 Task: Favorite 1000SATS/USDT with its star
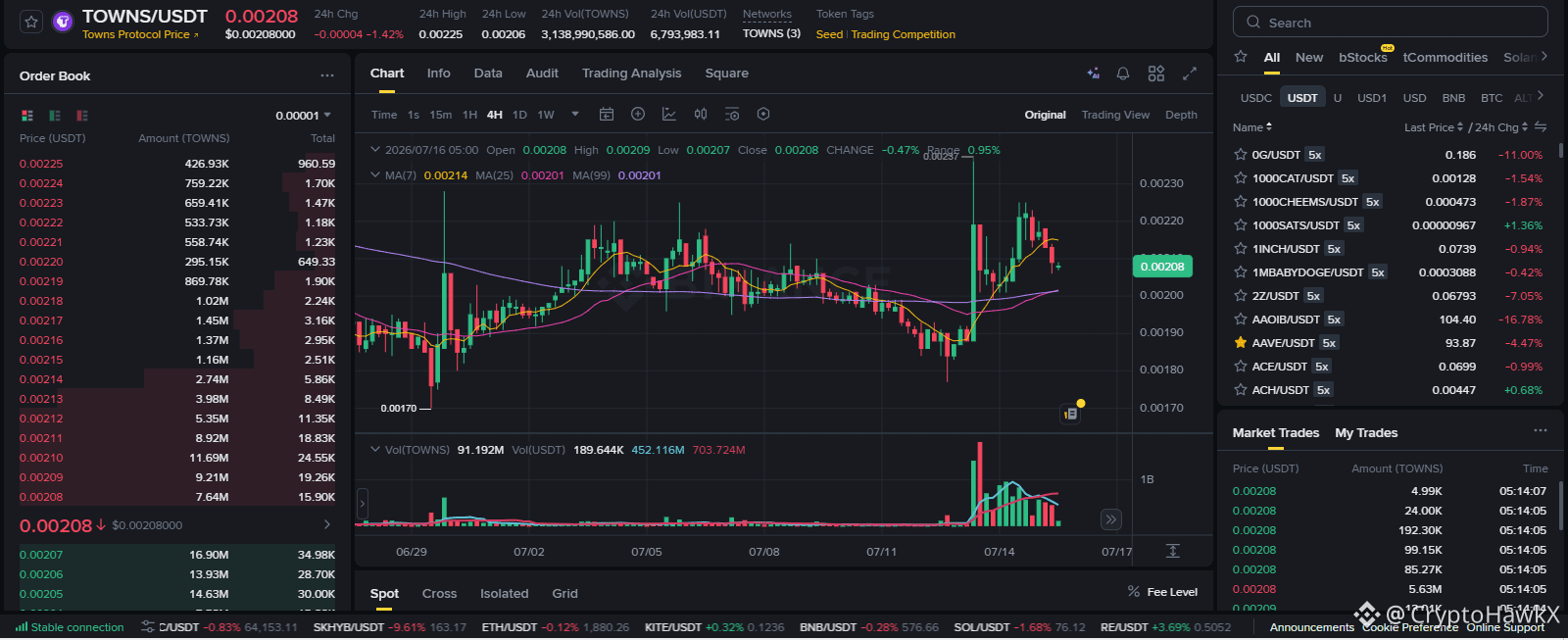(1241, 225)
